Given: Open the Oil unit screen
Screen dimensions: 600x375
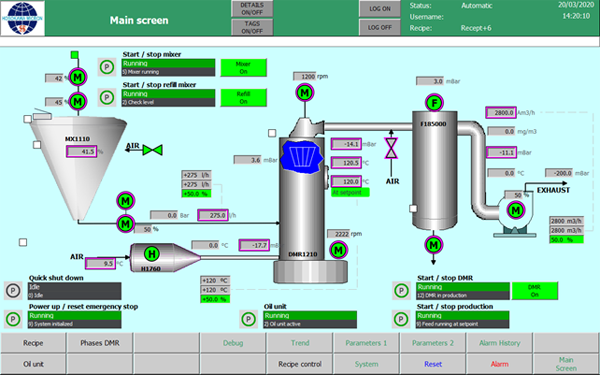Looking at the screenshot, I should 33,364.
